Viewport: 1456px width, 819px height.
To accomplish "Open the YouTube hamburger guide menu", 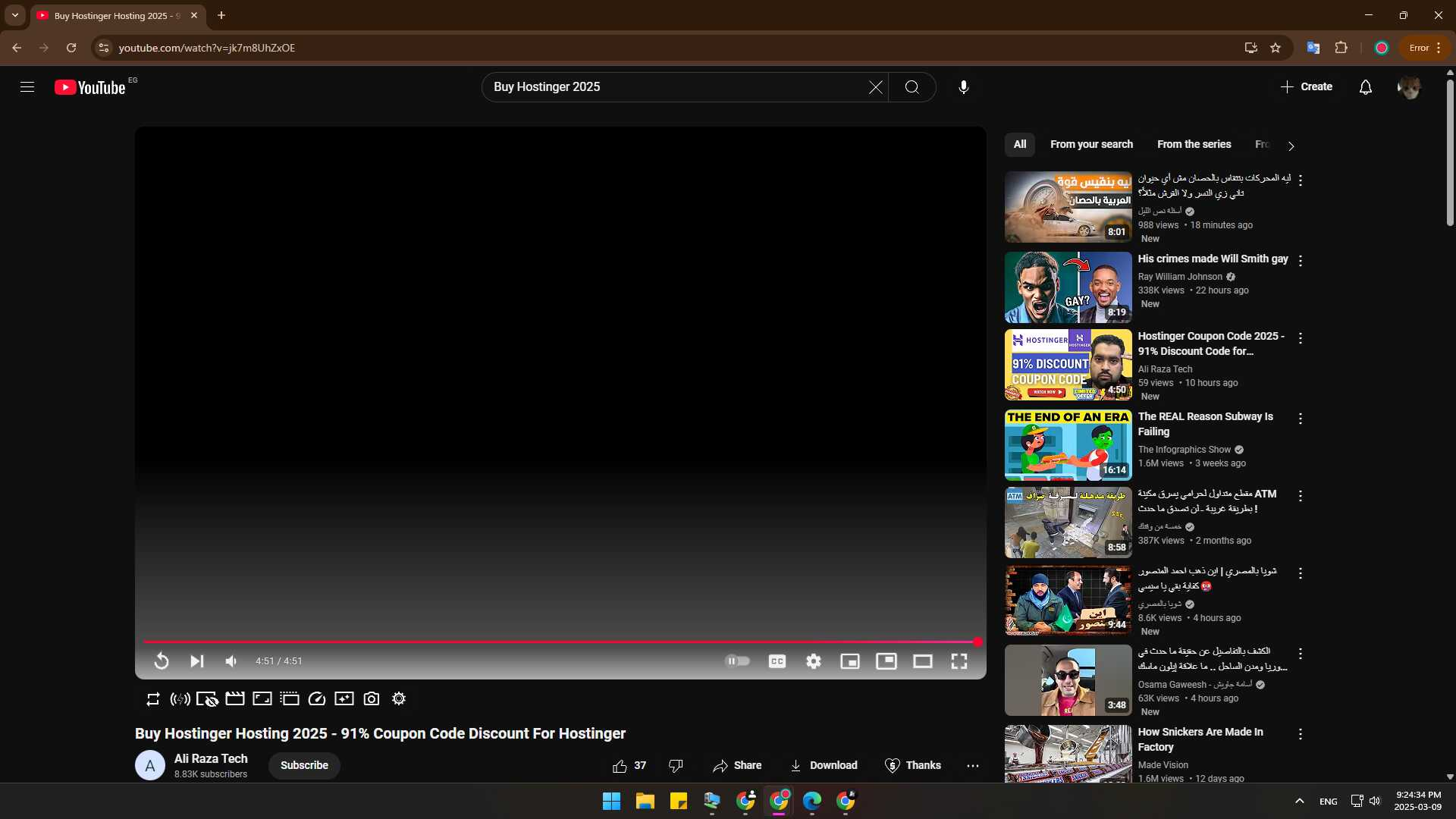I will click(27, 87).
